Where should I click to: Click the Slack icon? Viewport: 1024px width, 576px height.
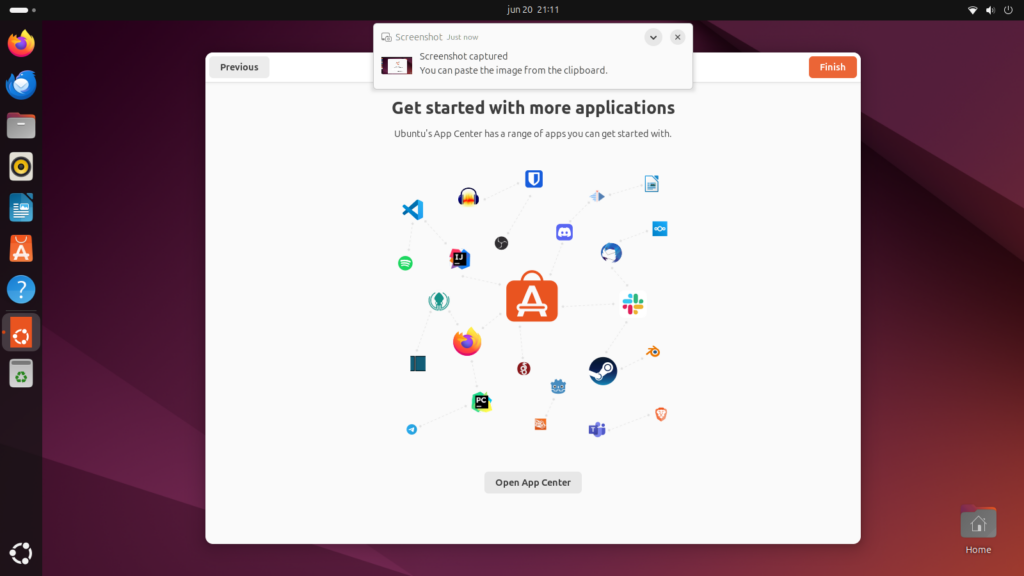click(632, 304)
